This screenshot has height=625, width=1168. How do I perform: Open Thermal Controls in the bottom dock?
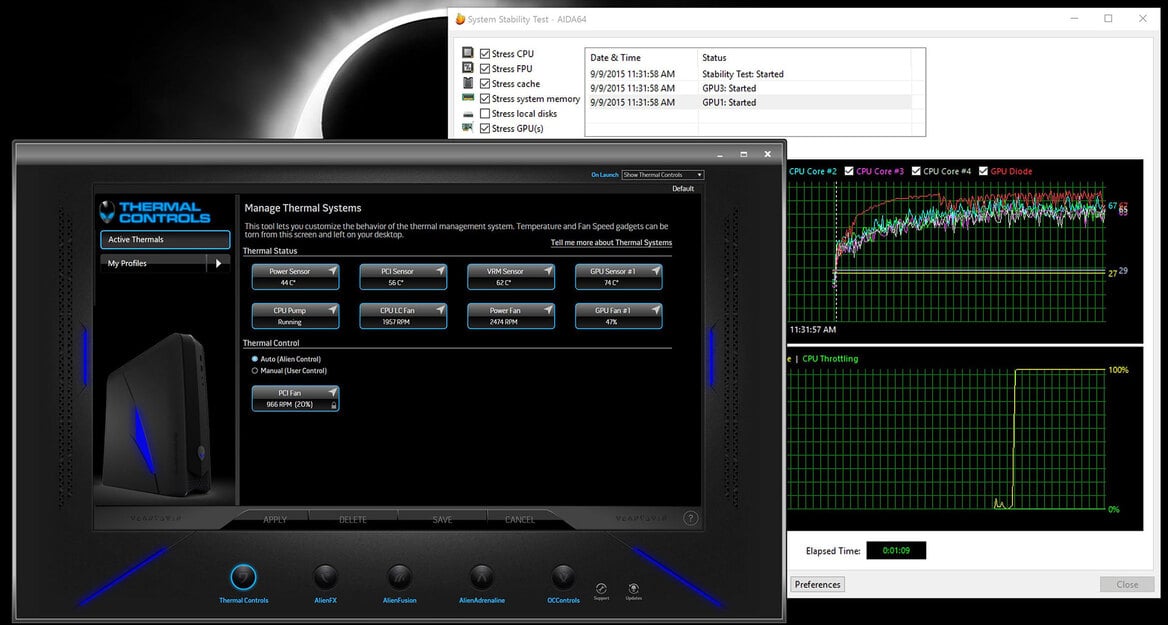tap(243, 577)
